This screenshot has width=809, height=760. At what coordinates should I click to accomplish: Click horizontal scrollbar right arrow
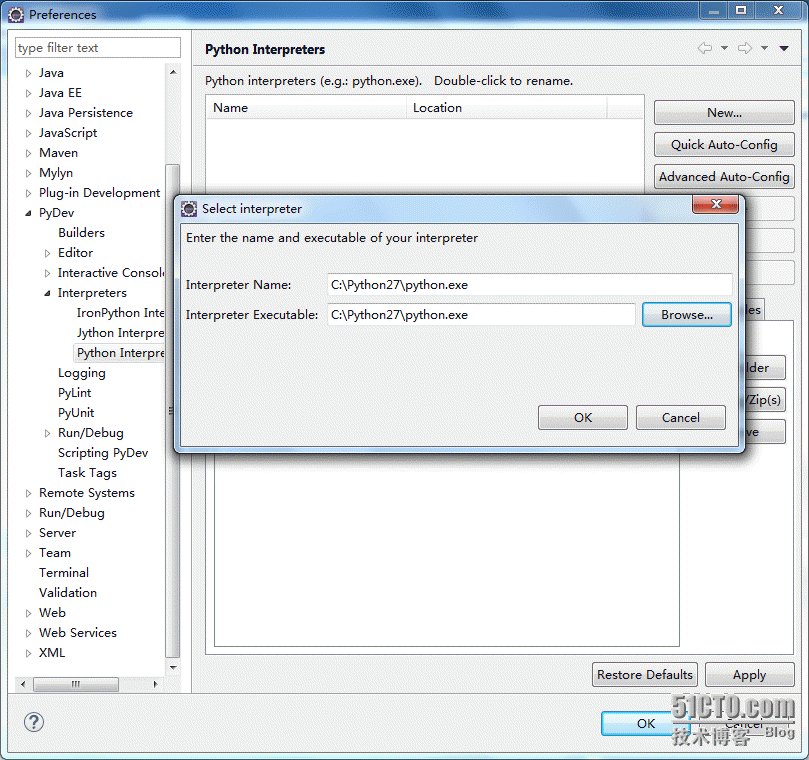tap(155, 684)
